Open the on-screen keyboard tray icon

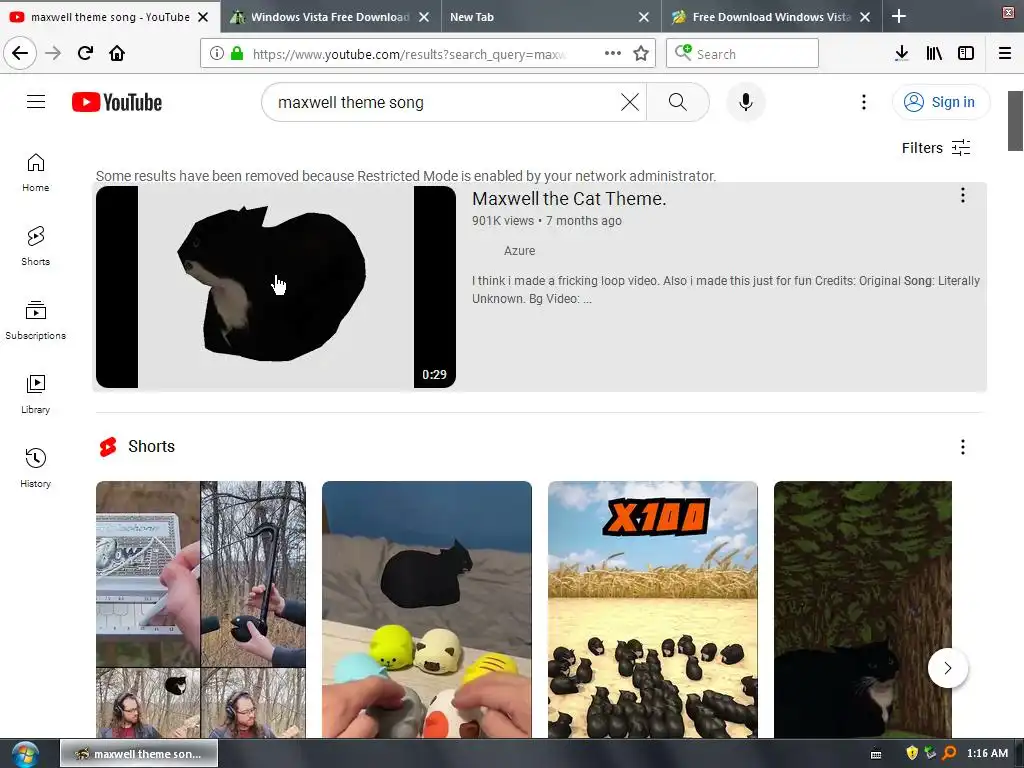pos(876,754)
